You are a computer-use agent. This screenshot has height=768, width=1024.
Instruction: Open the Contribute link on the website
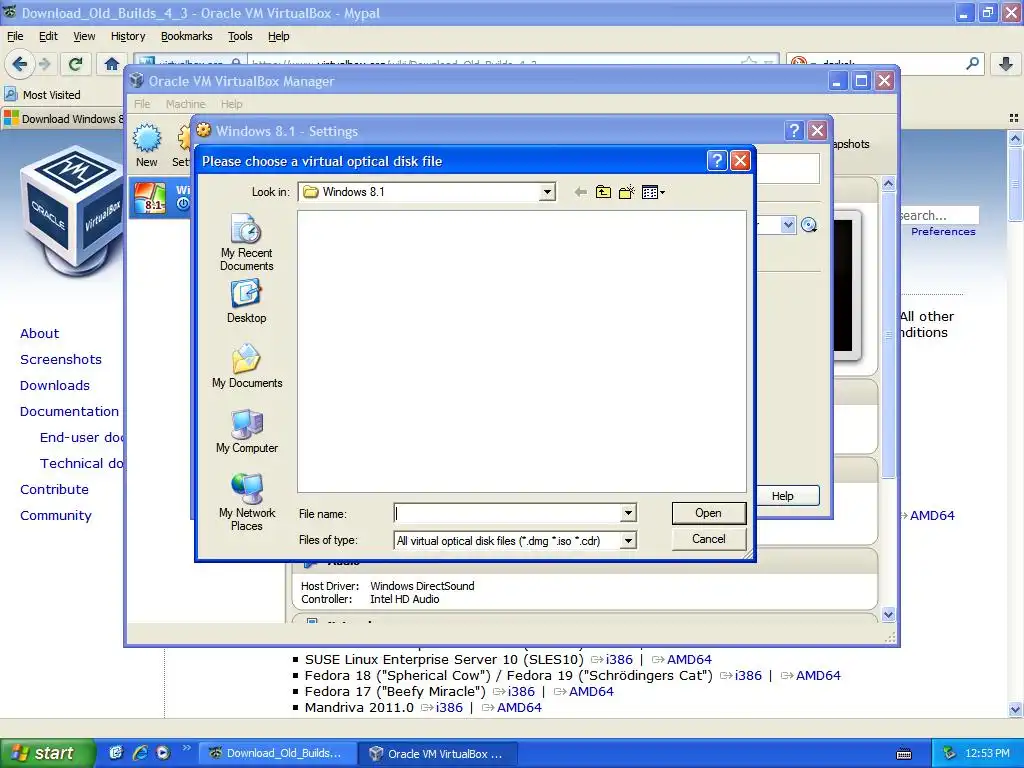coord(54,489)
